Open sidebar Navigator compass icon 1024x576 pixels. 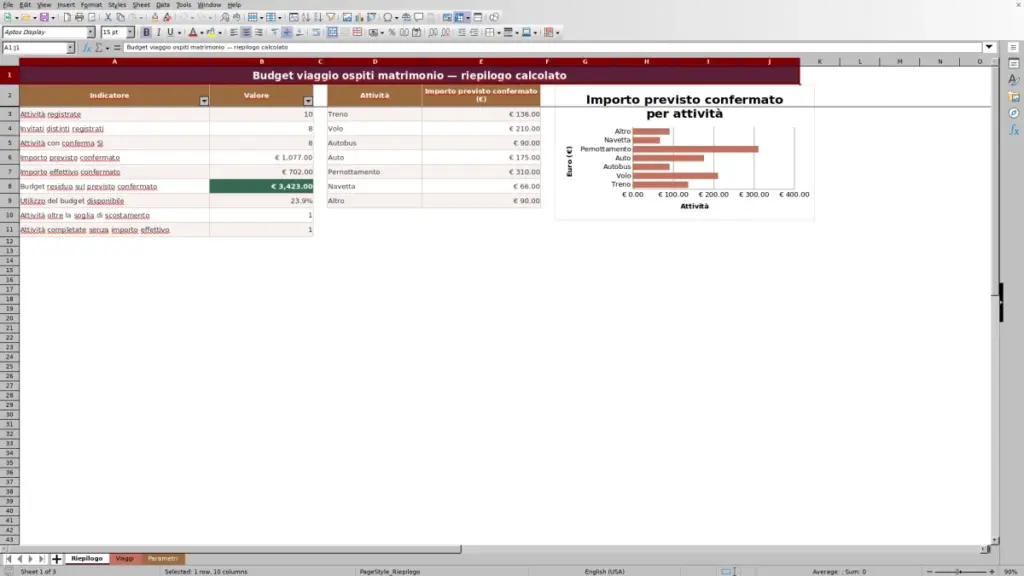1014,114
